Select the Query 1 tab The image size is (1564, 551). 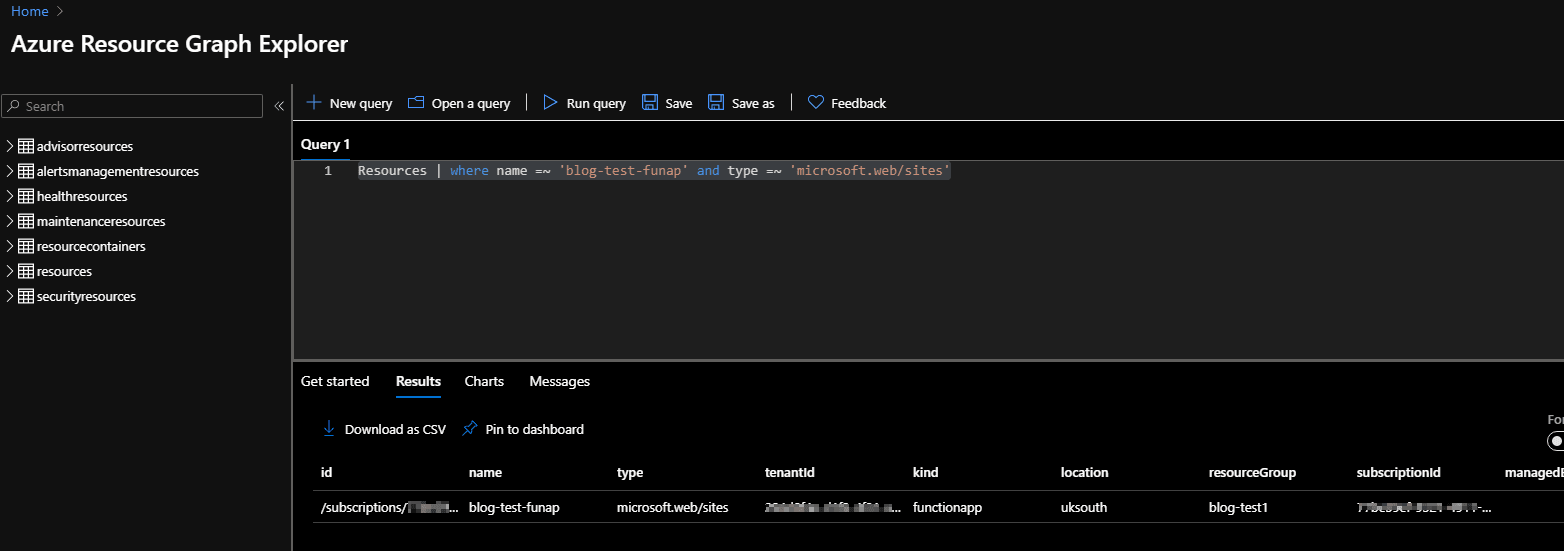click(x=325, y=144)
